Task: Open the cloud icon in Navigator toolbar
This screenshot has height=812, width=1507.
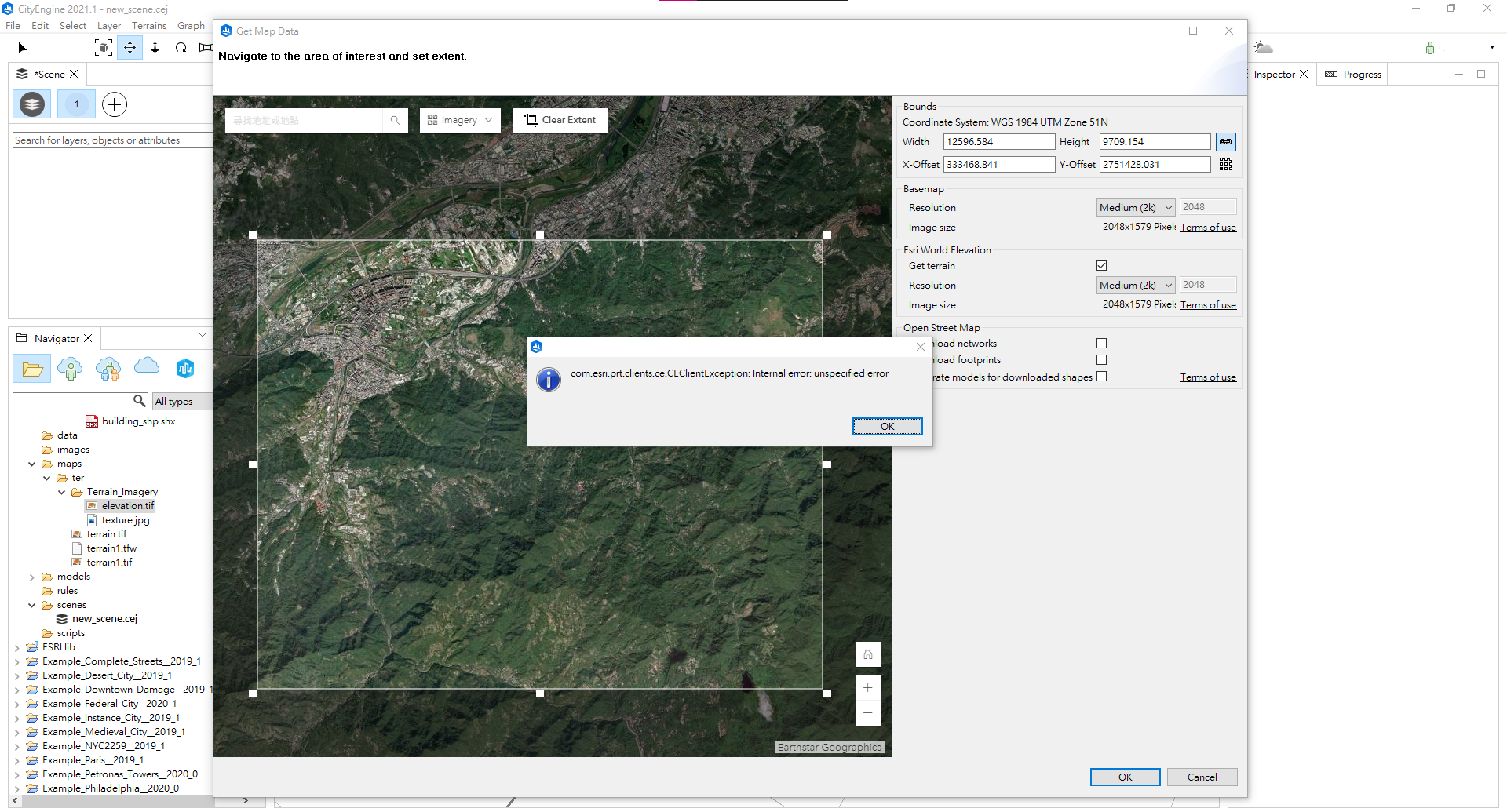Action: pos(147,367)
